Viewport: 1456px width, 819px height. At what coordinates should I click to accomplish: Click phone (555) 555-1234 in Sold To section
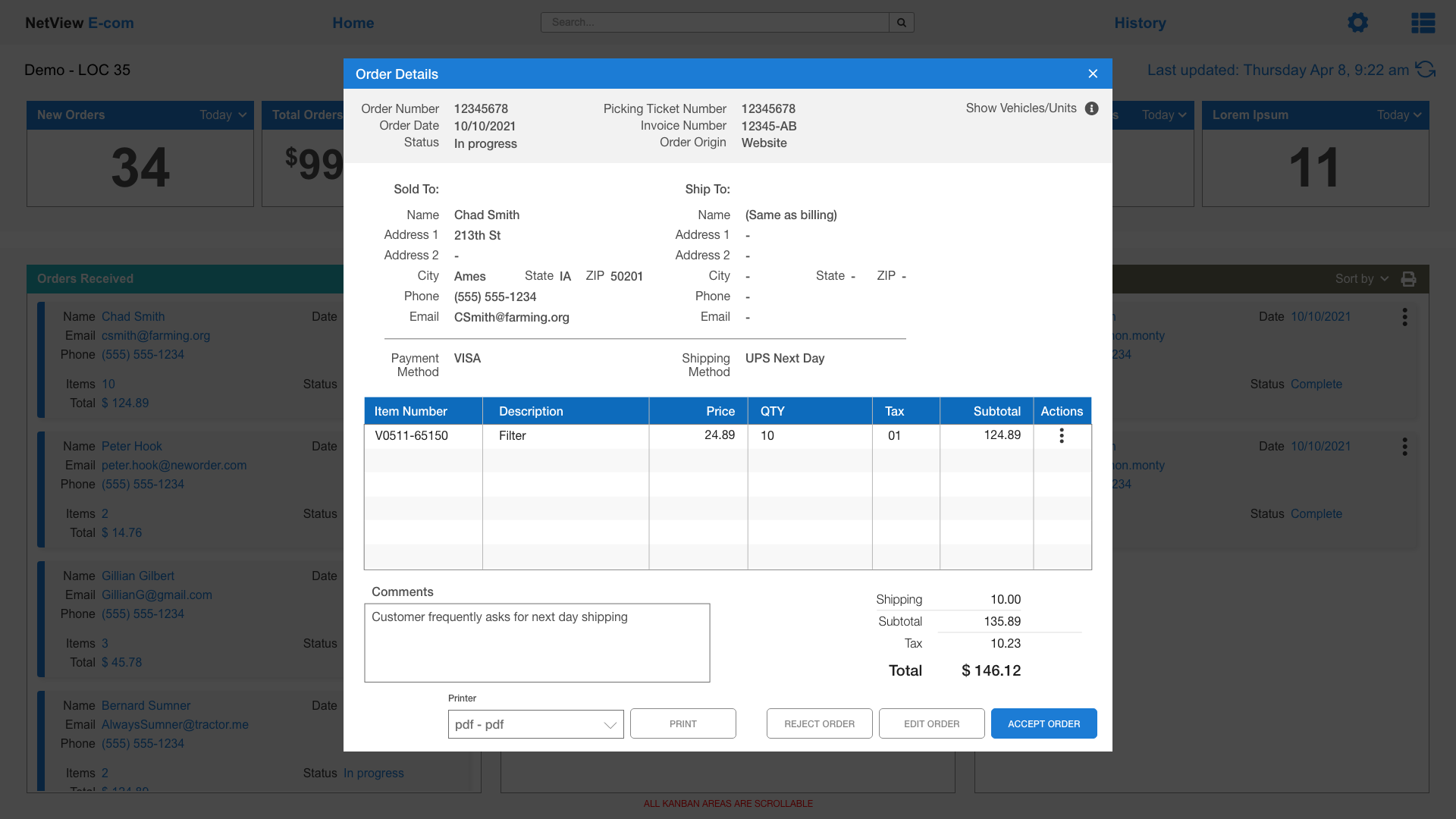494,297
